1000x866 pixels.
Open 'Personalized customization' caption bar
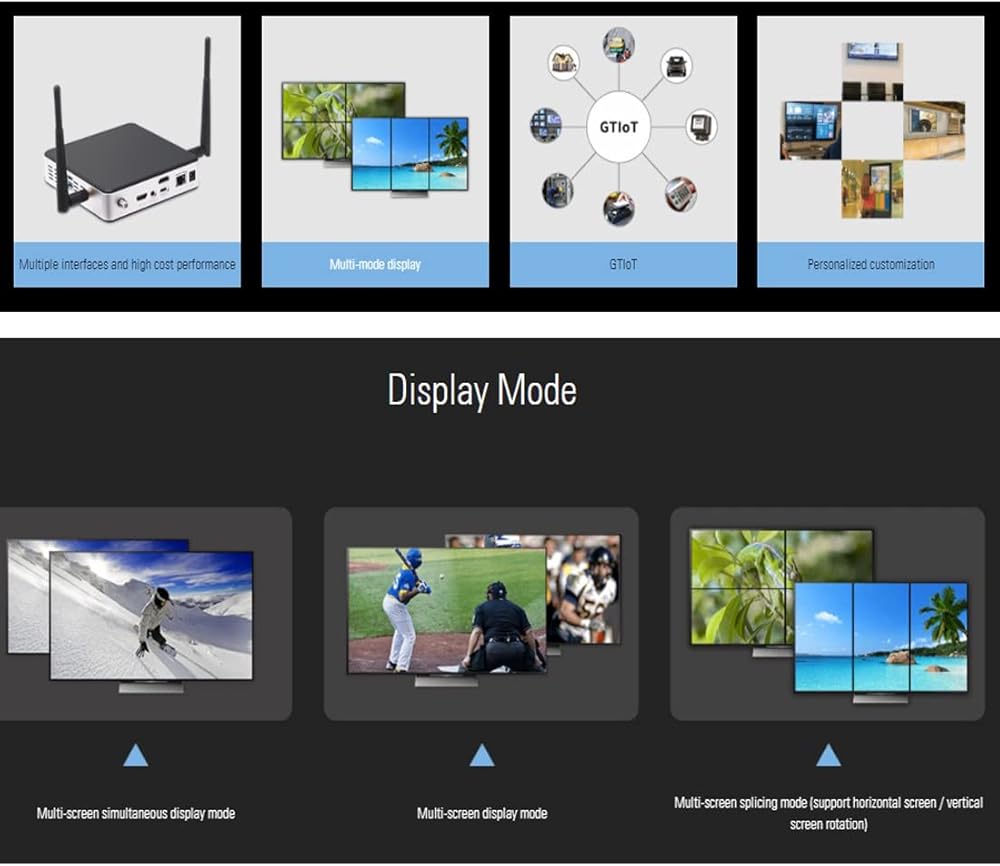point(870,265)
